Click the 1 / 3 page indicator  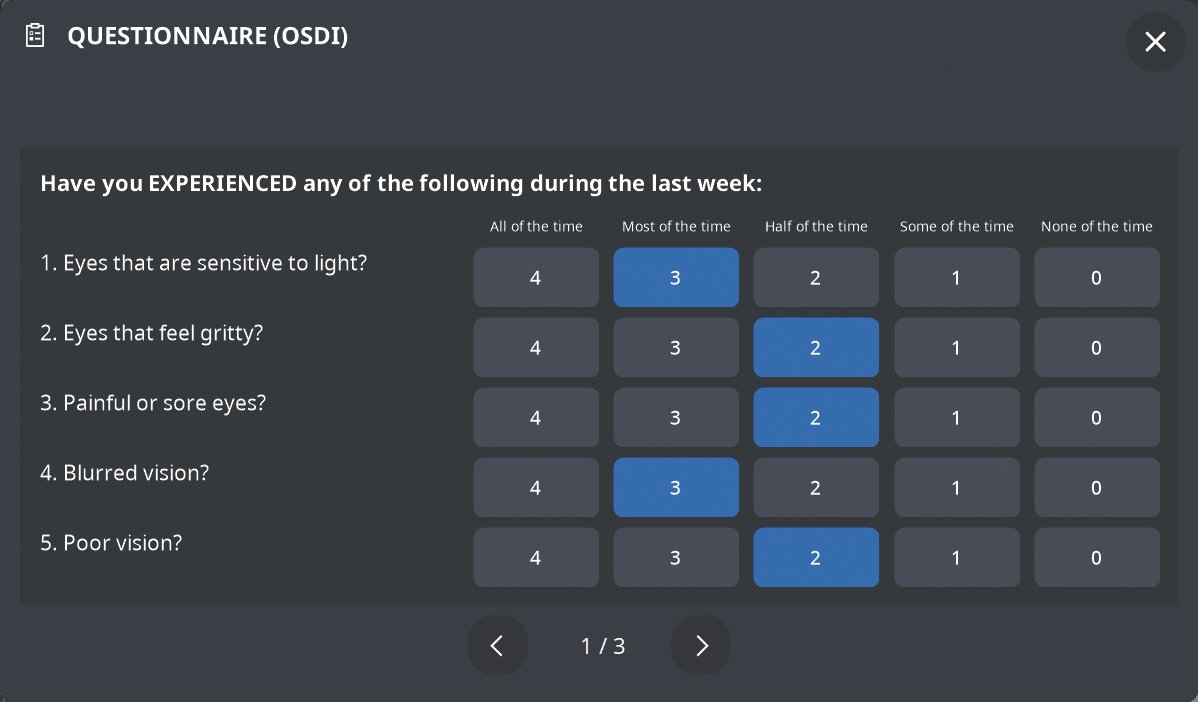click(603, 646)
